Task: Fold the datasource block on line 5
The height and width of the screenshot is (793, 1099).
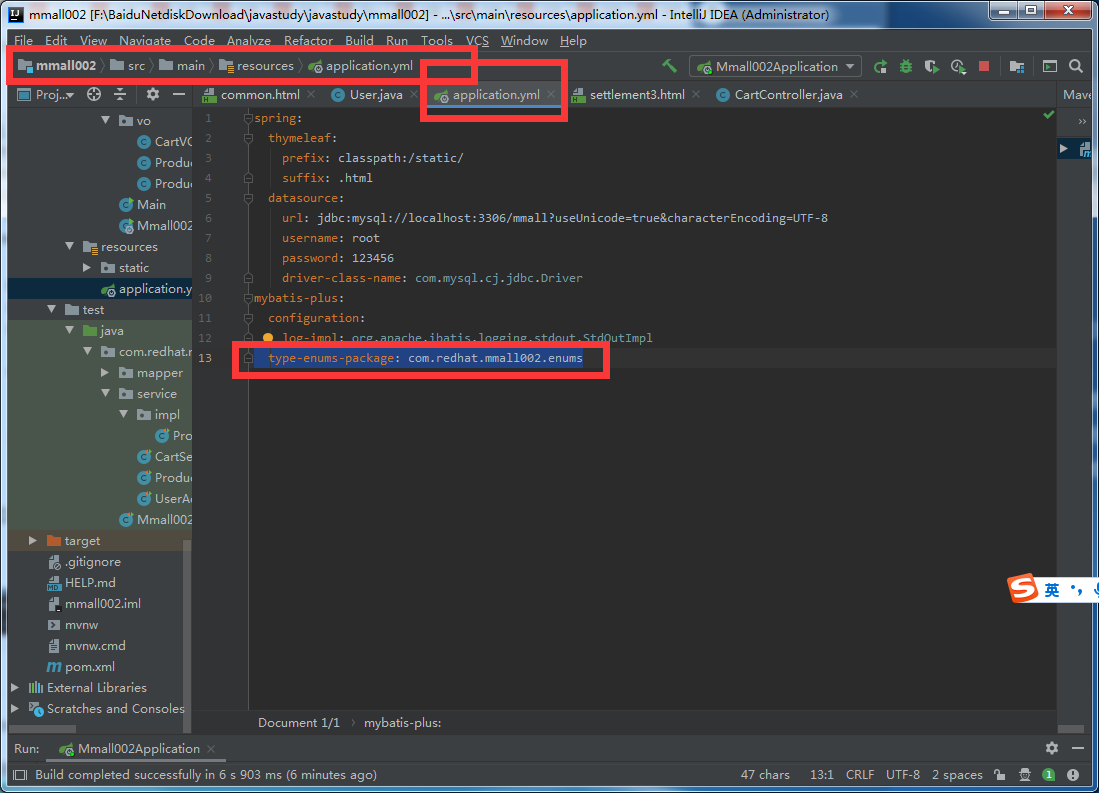Action: click(248, 198)
